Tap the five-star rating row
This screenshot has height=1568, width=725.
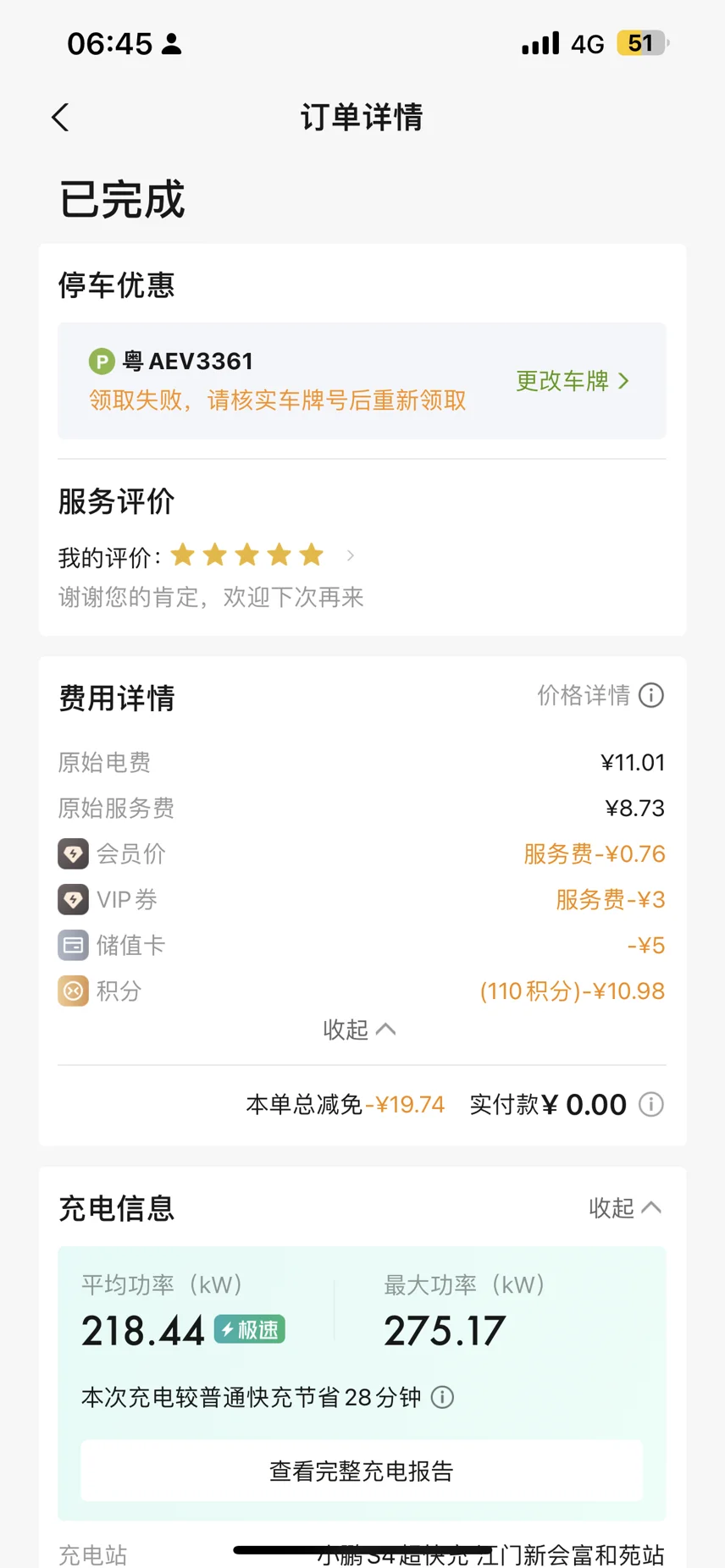247,555
